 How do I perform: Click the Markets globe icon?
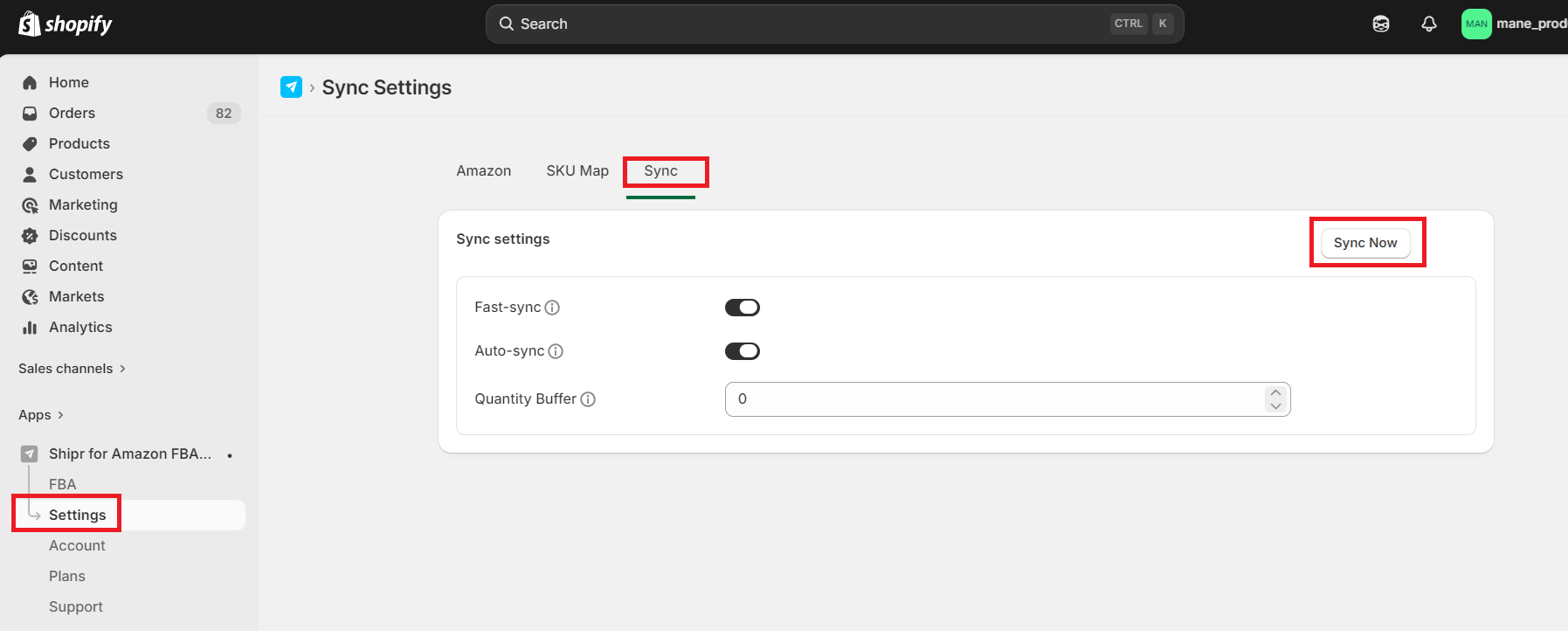pyautogui.click(x=30, y=296)
